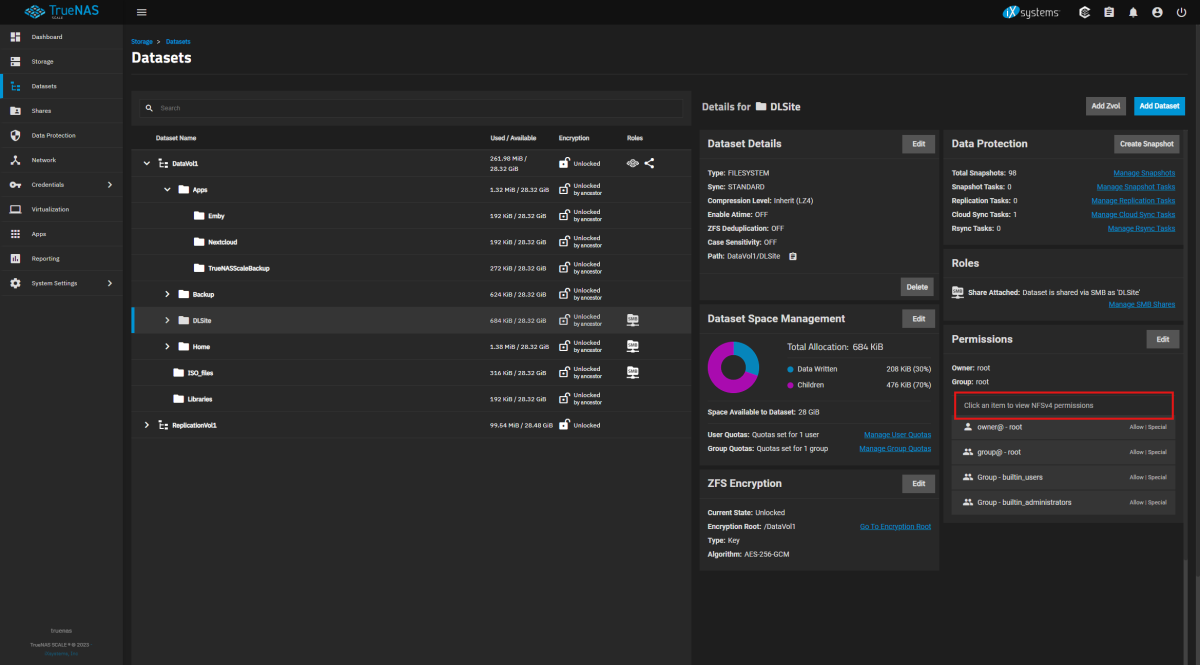Open the Manage Snapshots link
Image resolution: width=1200 pixels, height=665 pixels.
coord(1144,173)
